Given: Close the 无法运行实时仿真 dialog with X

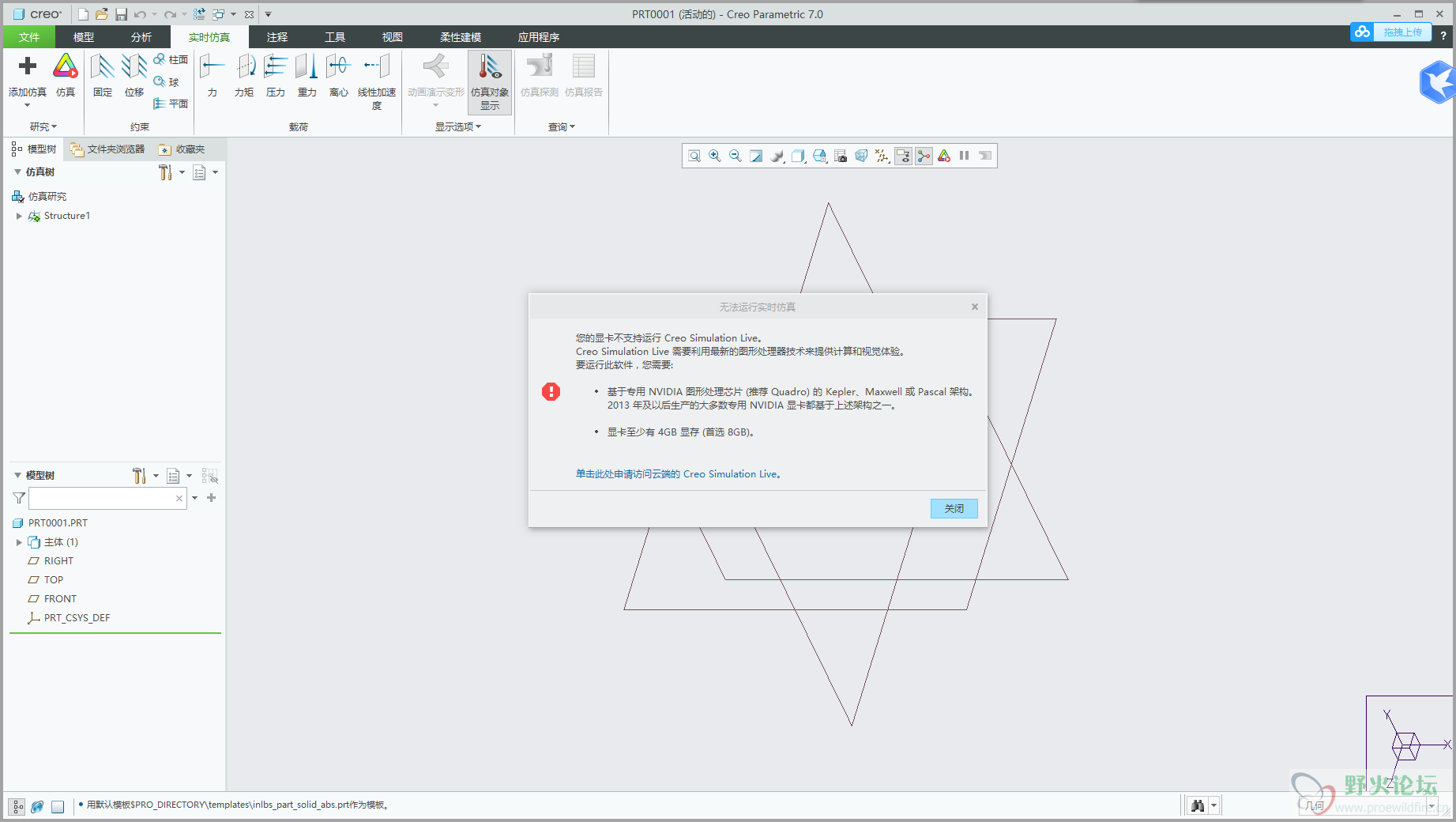Looking at the screenshot, I should [x=975, y=307].
